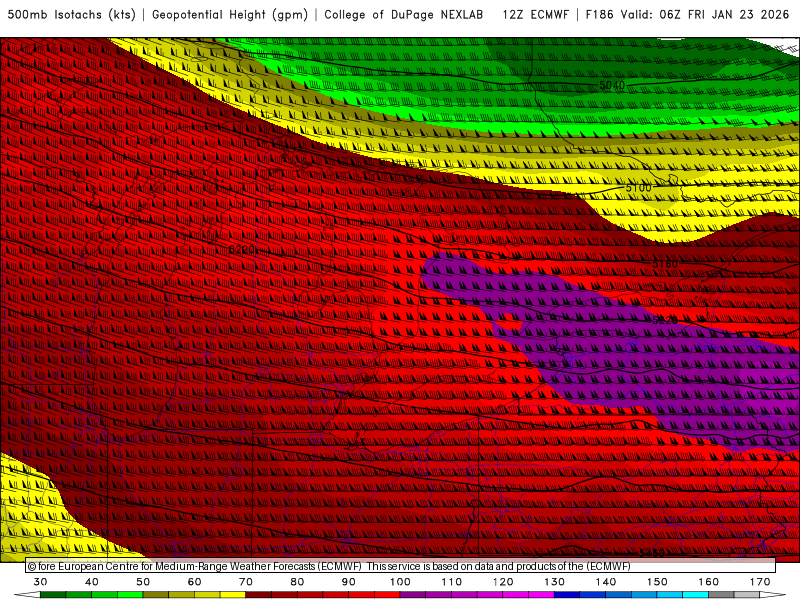Screen dimensions: 800x600
Task: Click the 40 value on the legend
Action: (92, 582)
